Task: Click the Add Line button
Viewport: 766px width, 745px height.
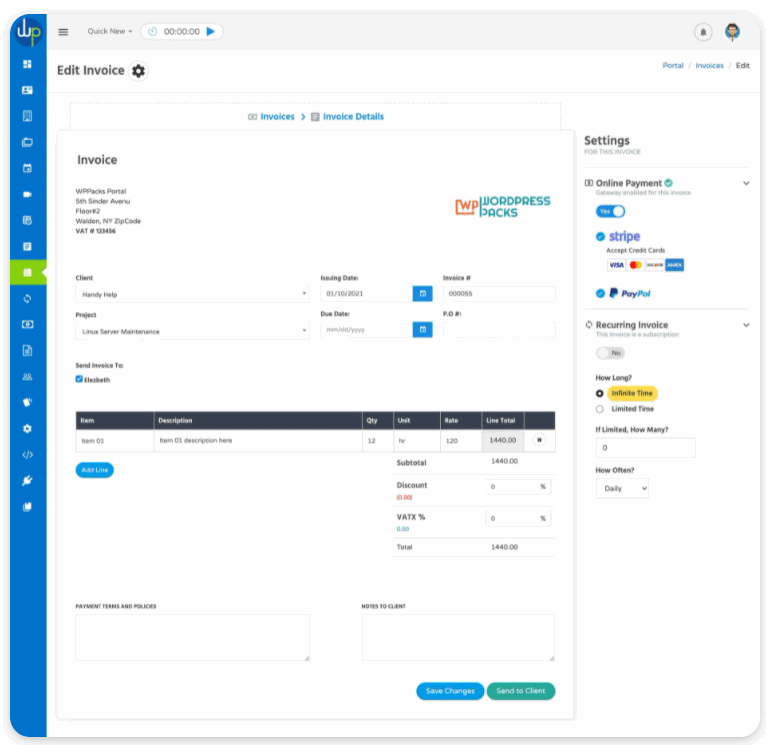Action: coord(95,470)
